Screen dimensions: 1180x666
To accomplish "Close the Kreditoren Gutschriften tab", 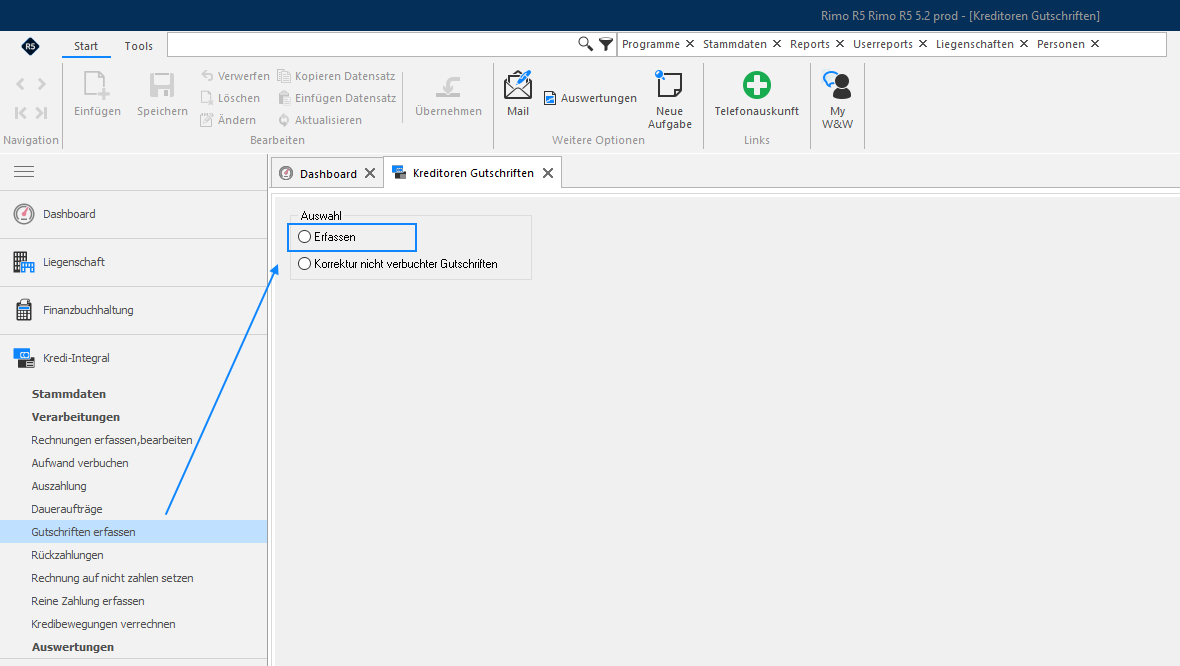I will [x=548, y=173].
